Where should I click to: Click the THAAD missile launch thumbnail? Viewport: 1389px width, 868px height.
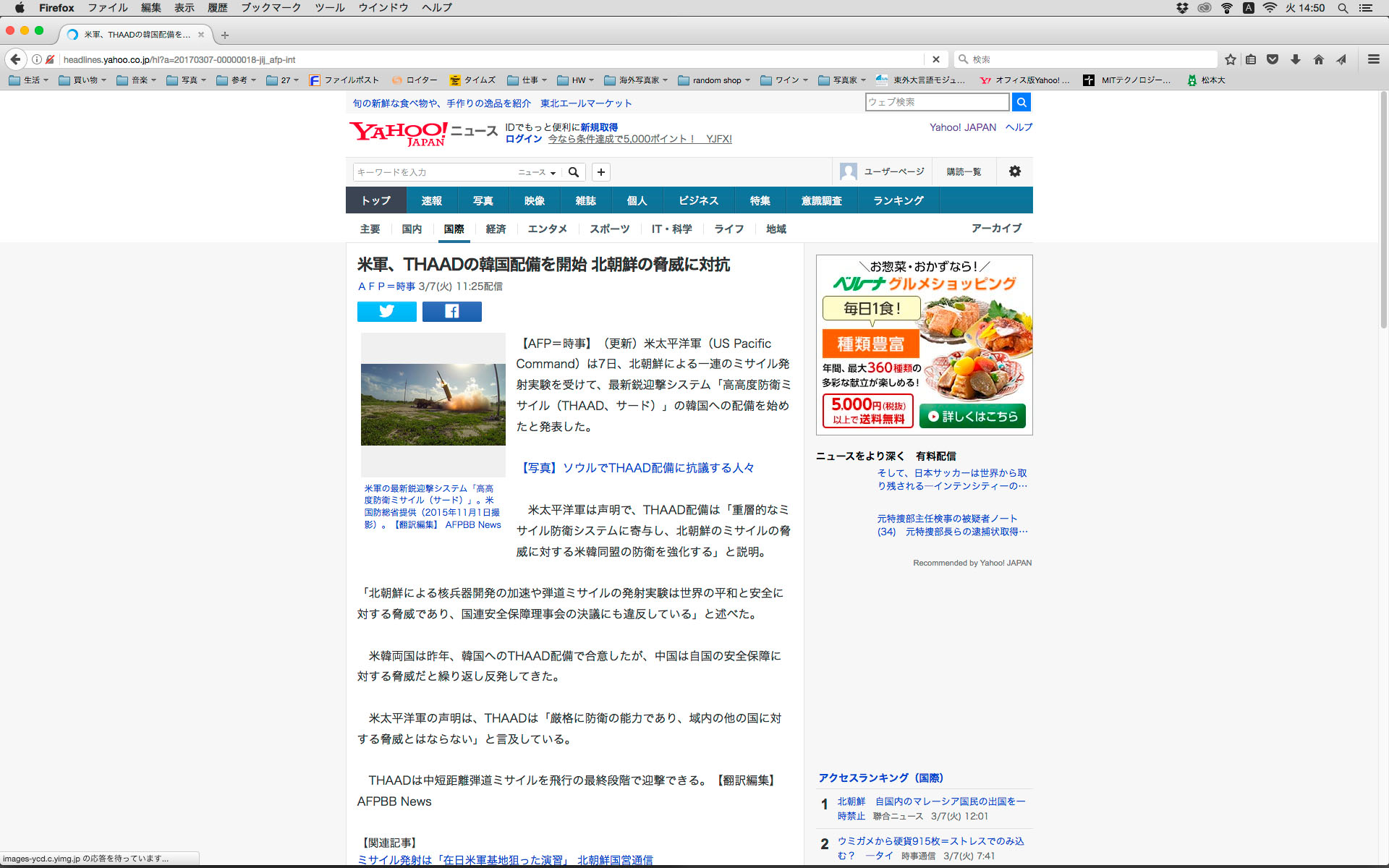coord(433,404)
